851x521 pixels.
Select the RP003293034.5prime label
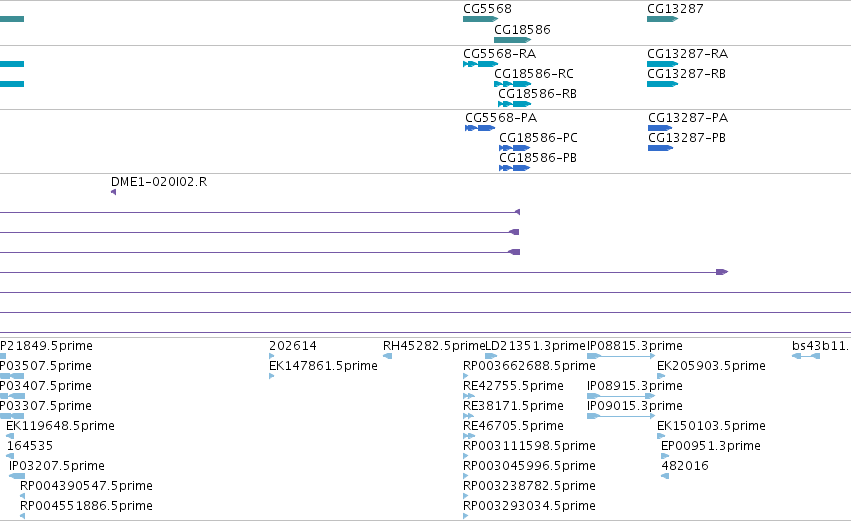tap(529, 506)
